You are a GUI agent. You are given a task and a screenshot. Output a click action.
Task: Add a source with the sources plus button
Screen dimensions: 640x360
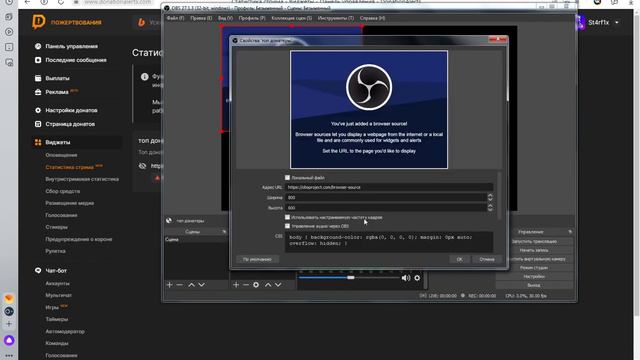(236, 284)
